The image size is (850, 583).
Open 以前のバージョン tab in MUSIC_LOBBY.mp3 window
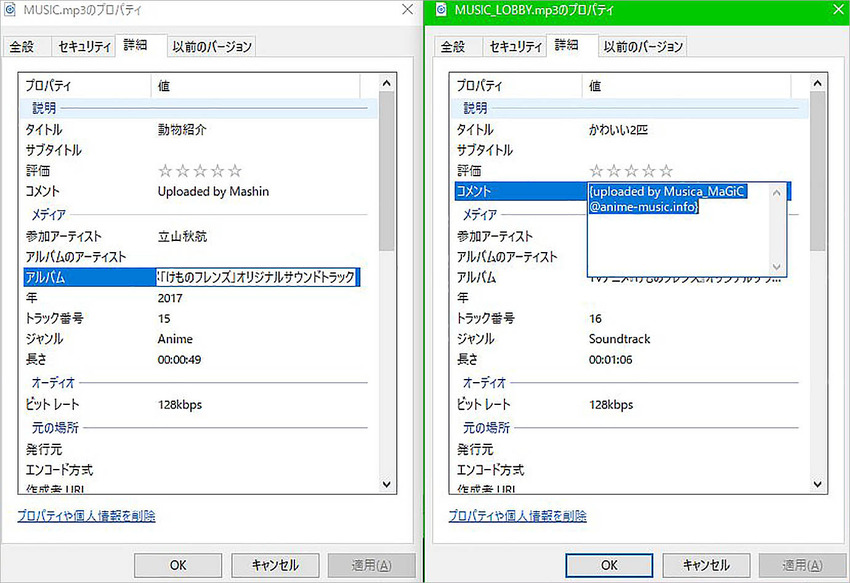tap(643, 47)
